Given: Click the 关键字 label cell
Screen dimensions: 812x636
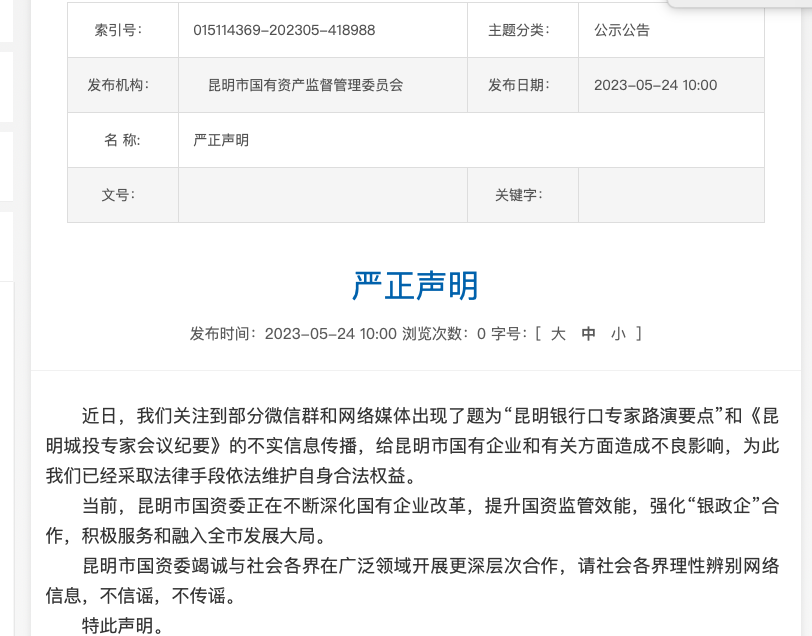Looking at the screenshot, I should 518,195.
